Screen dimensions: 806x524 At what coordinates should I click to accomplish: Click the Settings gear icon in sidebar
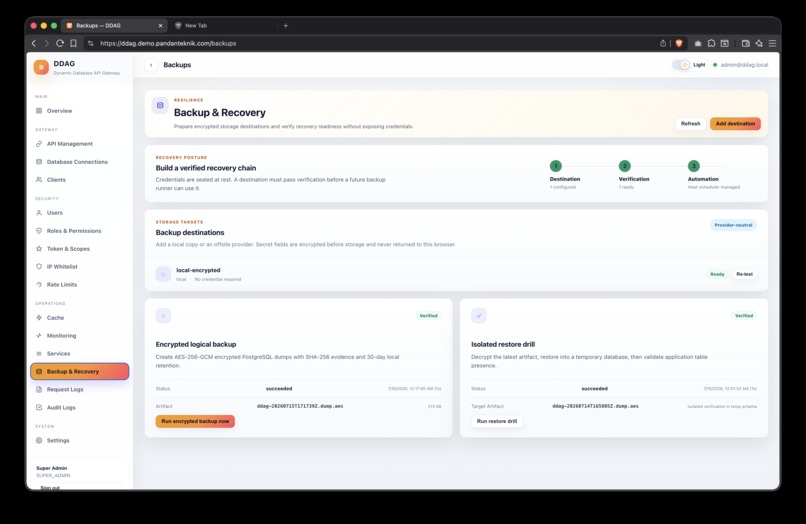tap(39, 441)
